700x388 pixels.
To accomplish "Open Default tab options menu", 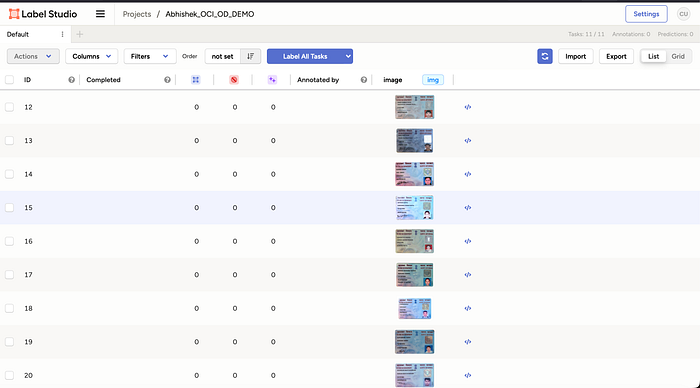I will [x=62, y=34].
